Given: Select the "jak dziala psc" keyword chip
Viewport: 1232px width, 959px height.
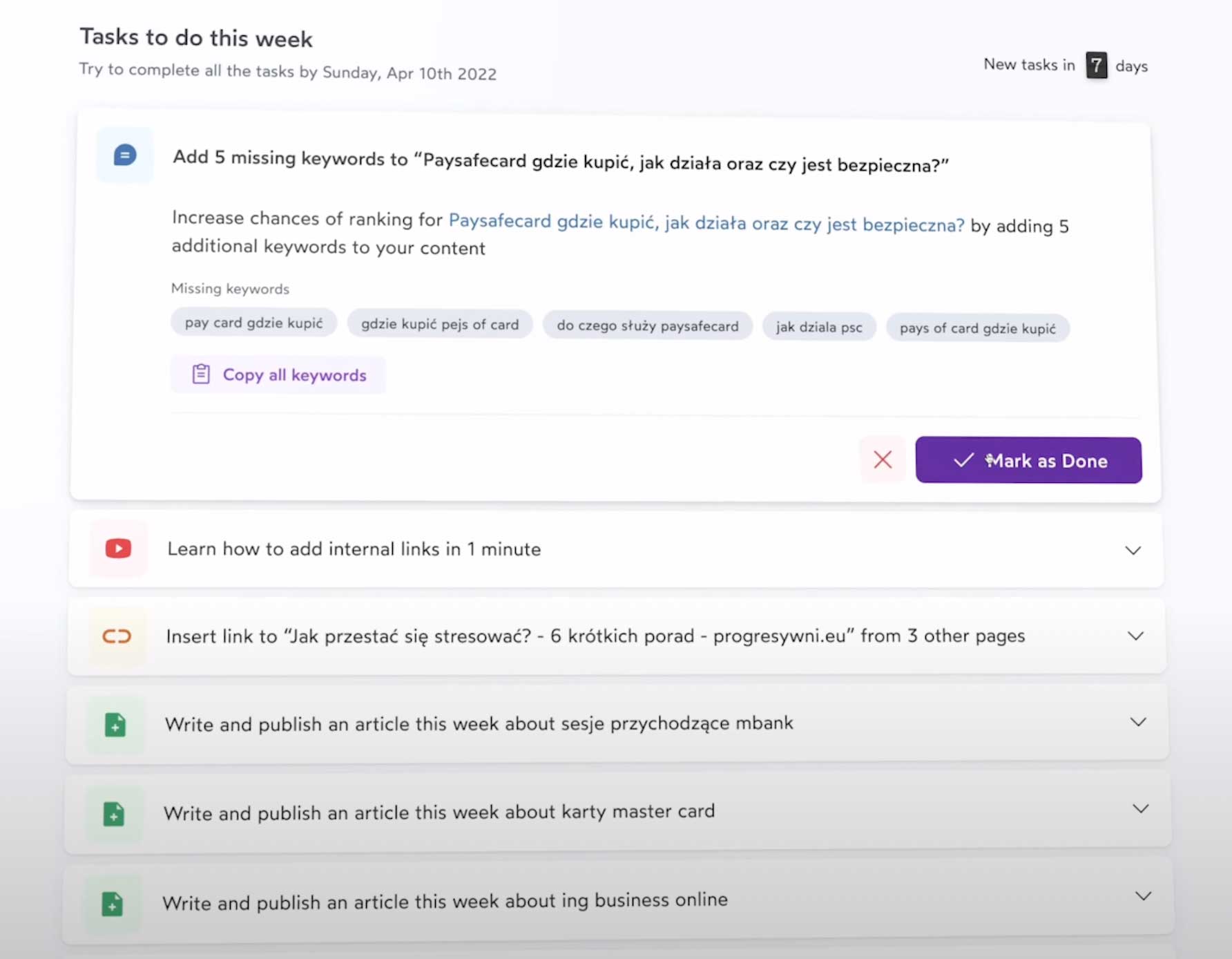Looking at the screenshot, I should [x=818, y=327].
